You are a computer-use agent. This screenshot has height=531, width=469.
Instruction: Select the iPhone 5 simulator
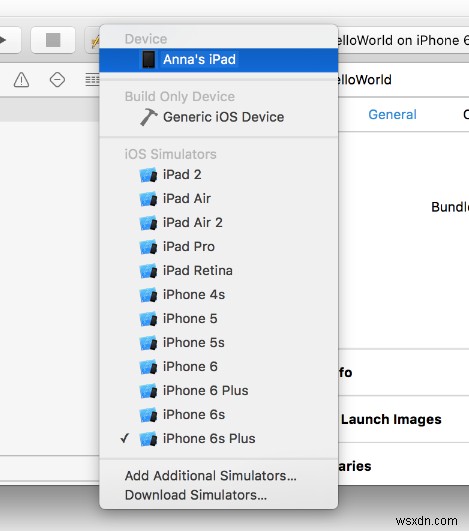[218, 319]
